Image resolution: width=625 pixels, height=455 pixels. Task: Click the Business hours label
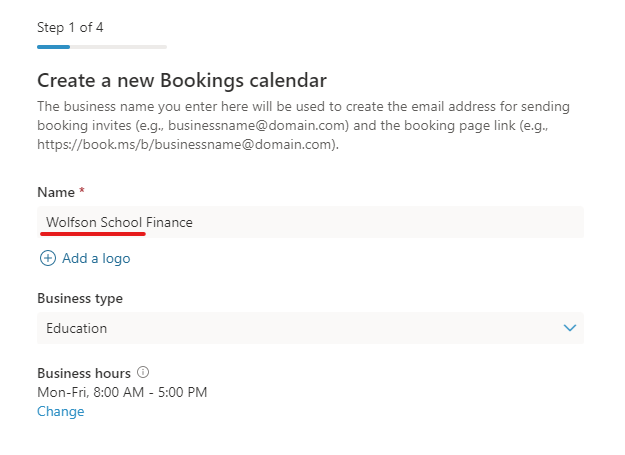coord(83,372)
